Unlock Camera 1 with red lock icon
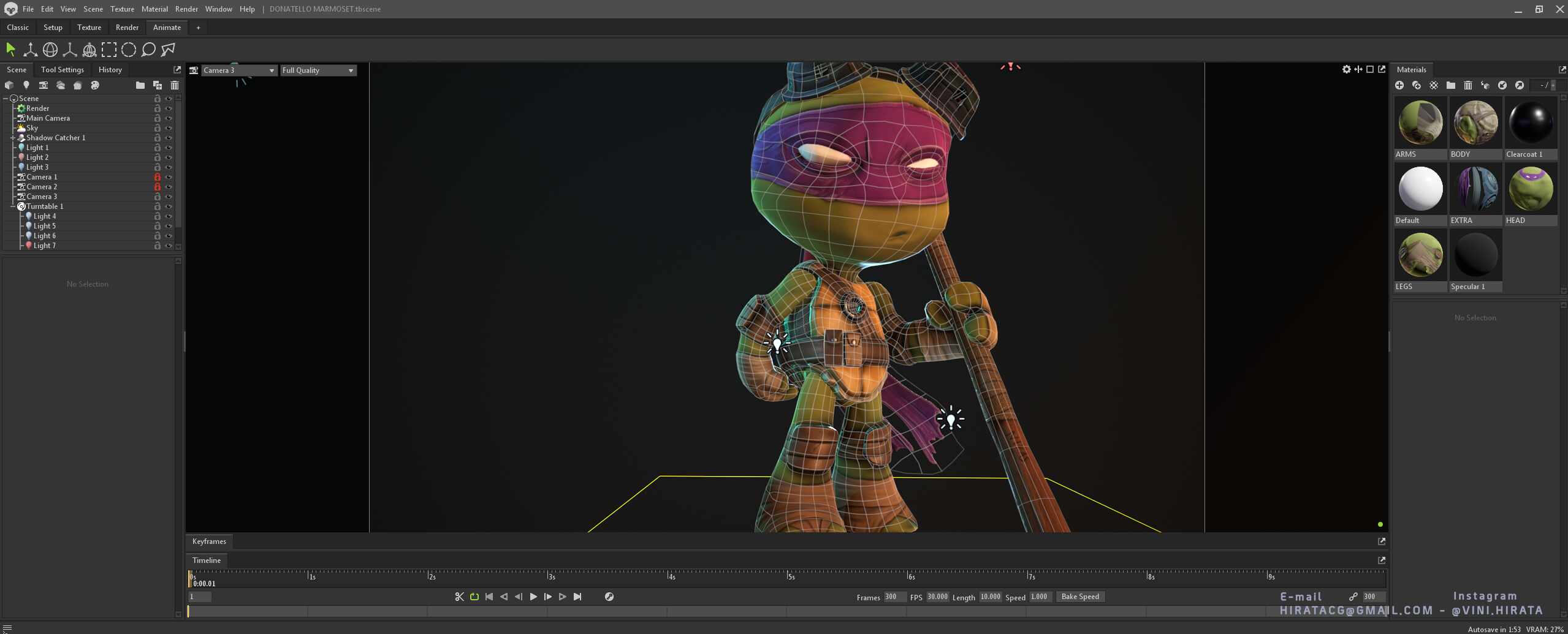 158,177
